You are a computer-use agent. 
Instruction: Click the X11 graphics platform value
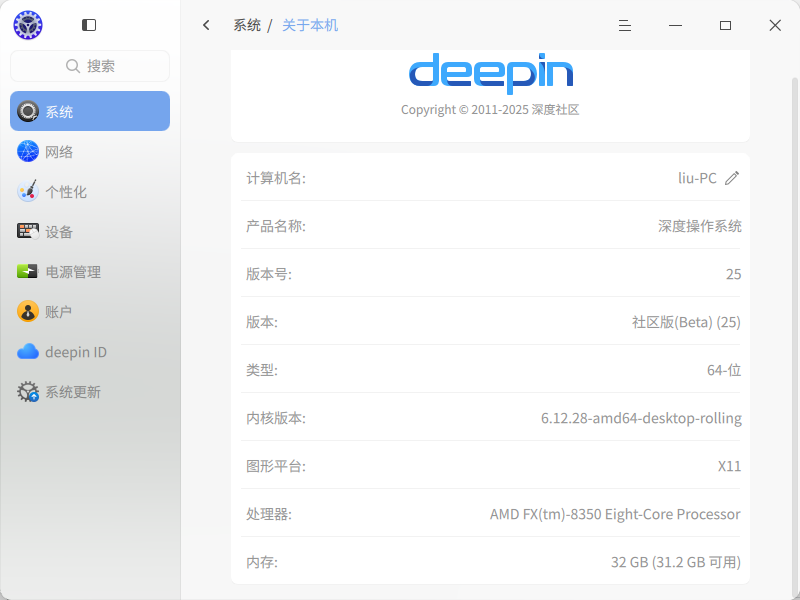pos(729,466)
